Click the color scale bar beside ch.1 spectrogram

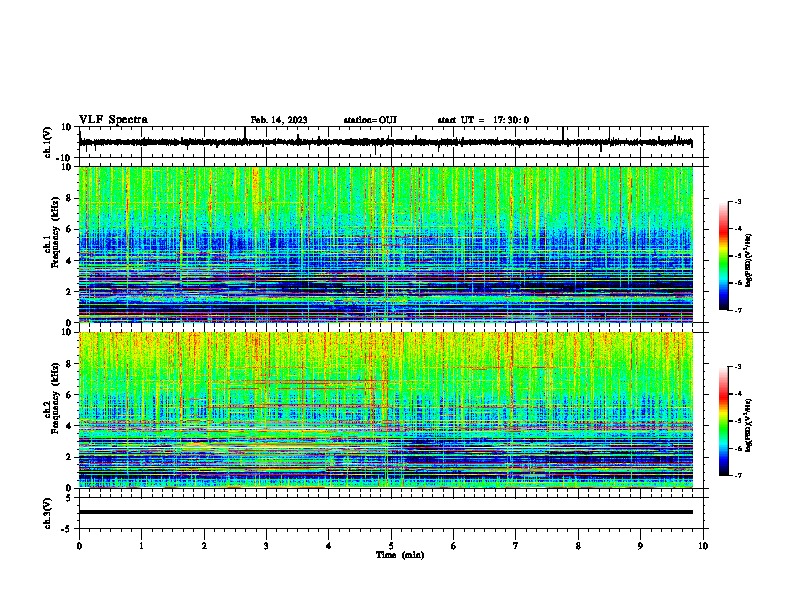[x=724, y=255]
